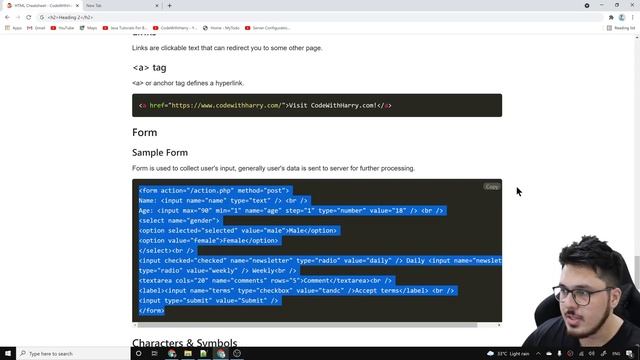The width and height of the screenshot is (640, 360).
Task: Click the Characters & Symbols heading
Action: coord(184,343)
